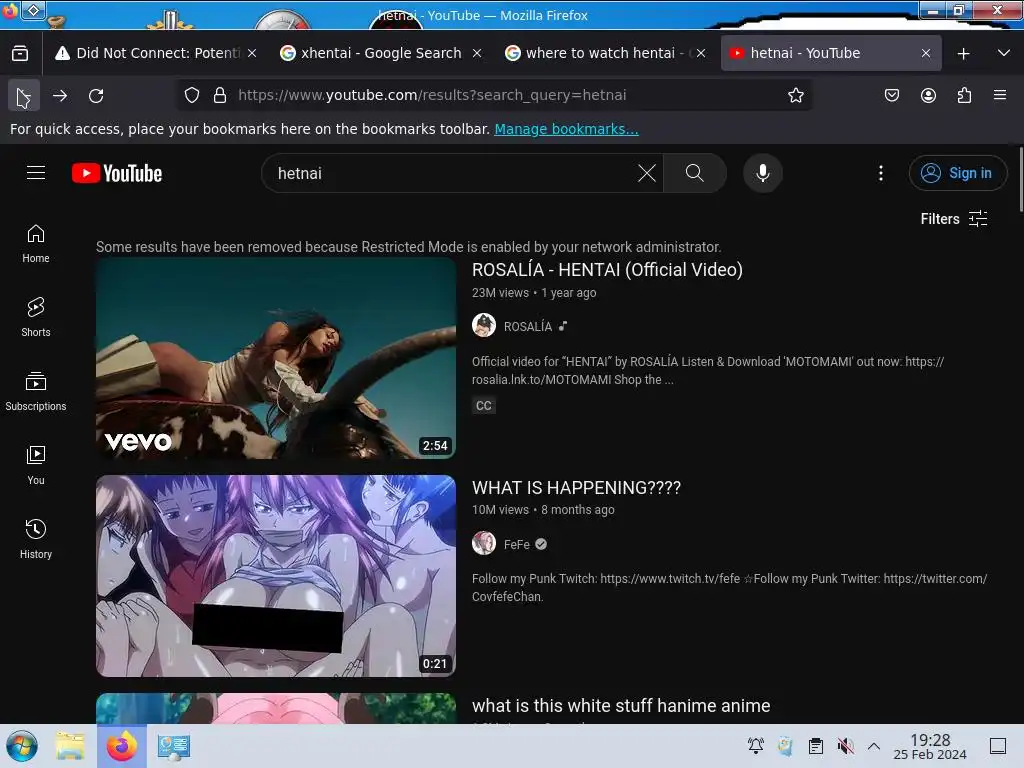Open the system settings taskbar icon
The image size is (1024, 768).
174,746
